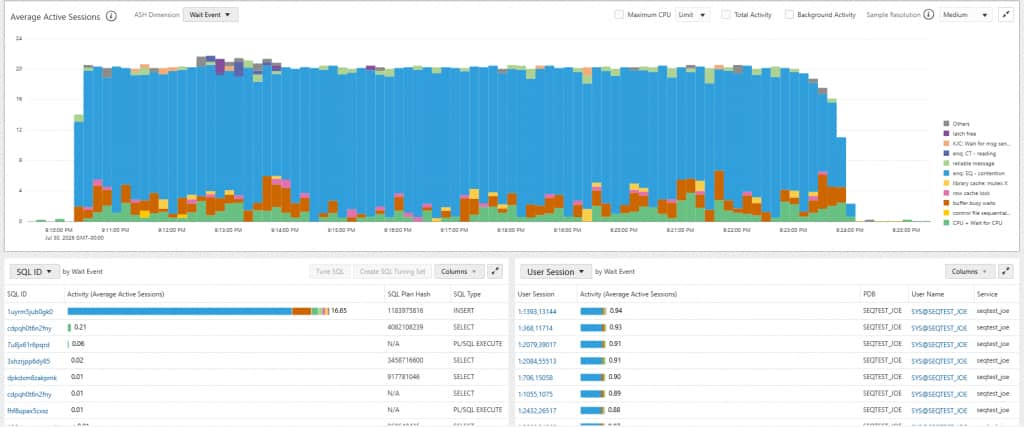1024x427 pixels.
Task: Open the Wait Event ASH Dimension dropdown
Action: click(210, 14)
